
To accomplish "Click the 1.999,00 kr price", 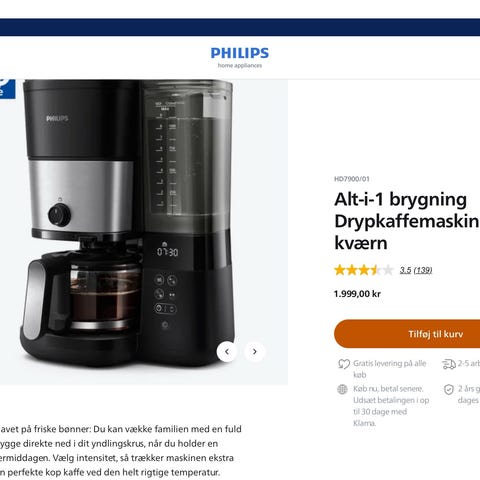I will coord(357,294).
